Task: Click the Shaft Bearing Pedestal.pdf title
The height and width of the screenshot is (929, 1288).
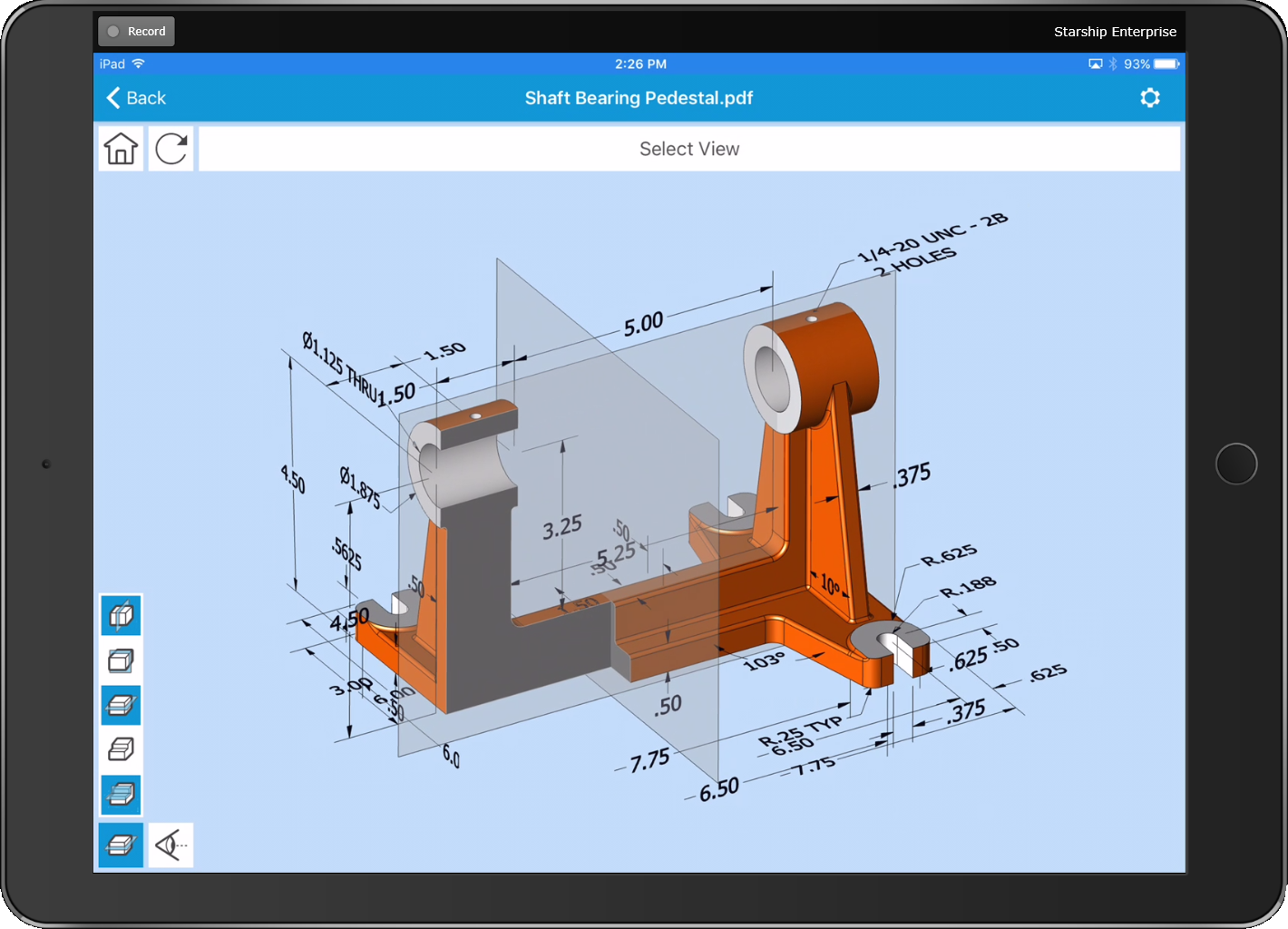Action: click(x=639, y=98)
